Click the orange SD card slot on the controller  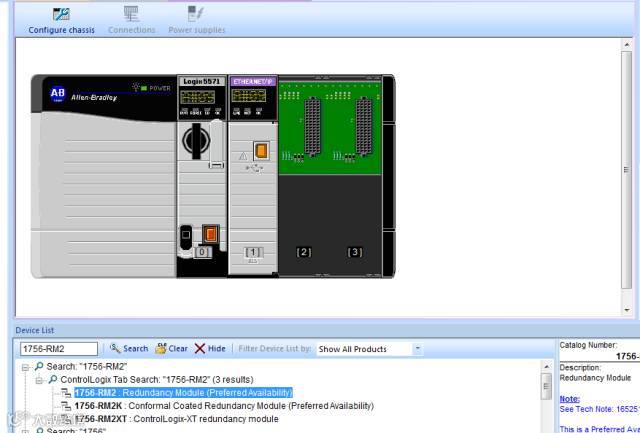211,234
